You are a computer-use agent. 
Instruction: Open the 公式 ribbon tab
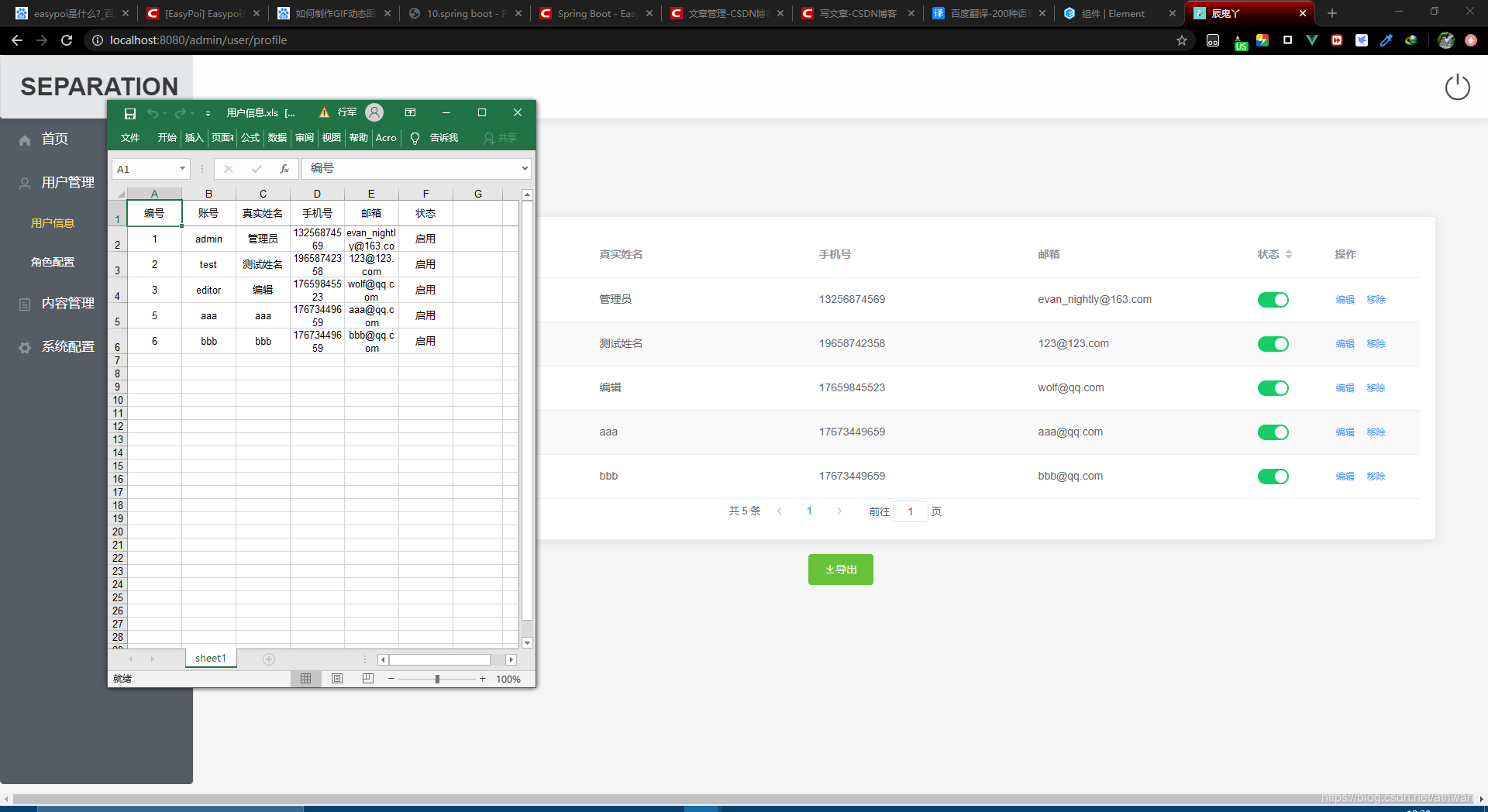[250, 138]
